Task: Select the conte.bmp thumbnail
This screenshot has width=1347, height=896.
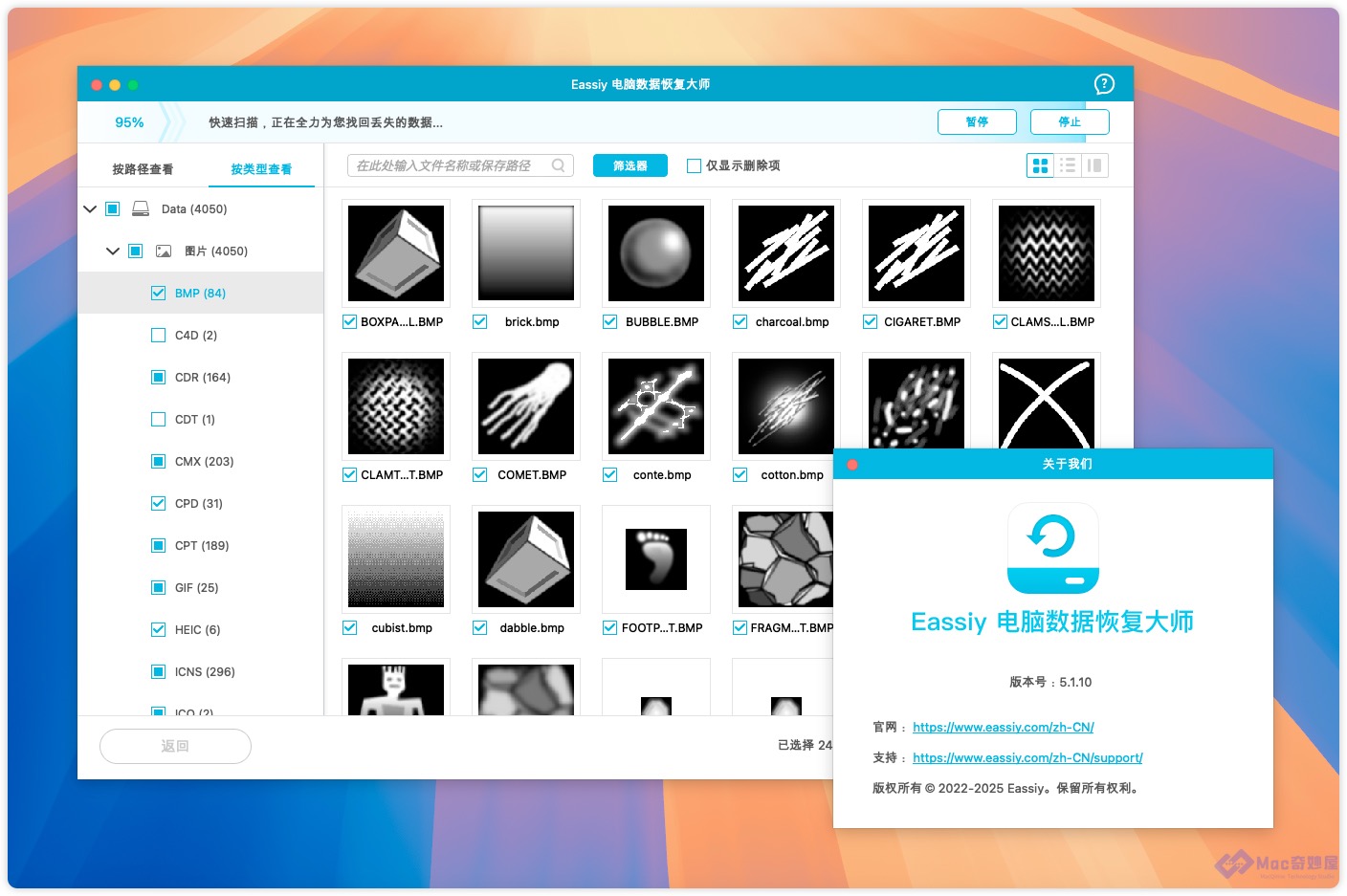Action: 656,406
